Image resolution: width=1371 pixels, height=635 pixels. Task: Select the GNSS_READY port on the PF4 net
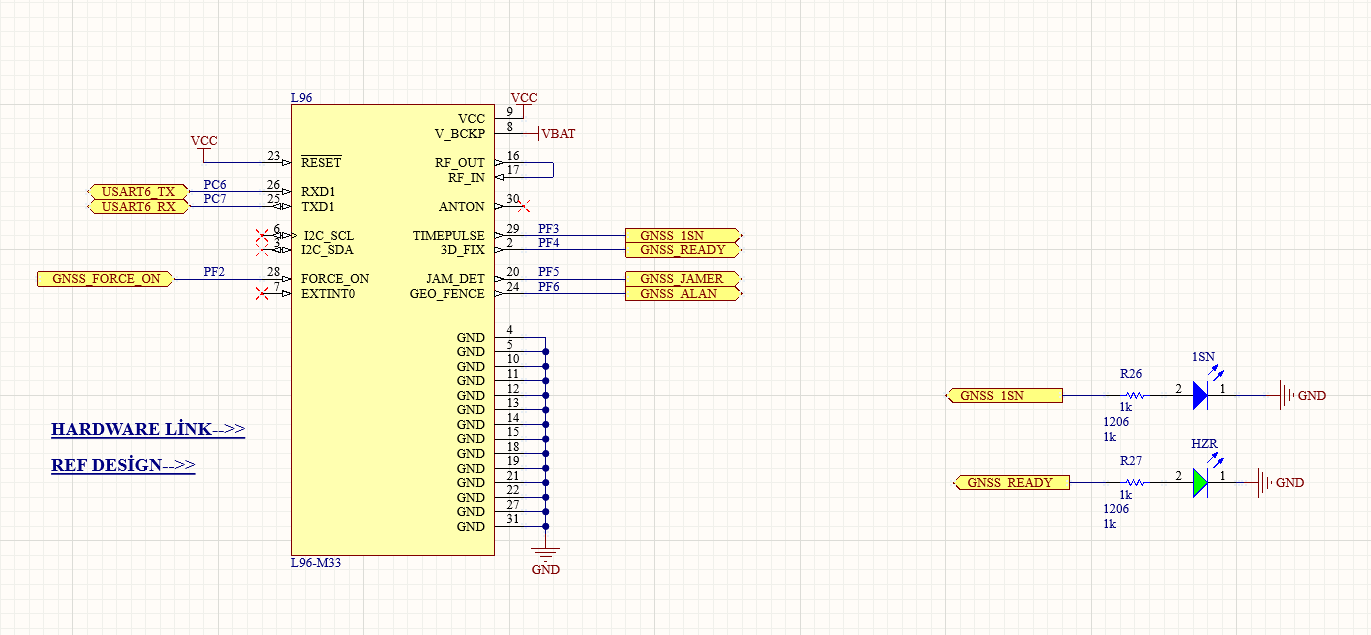(x=684, y=250)
